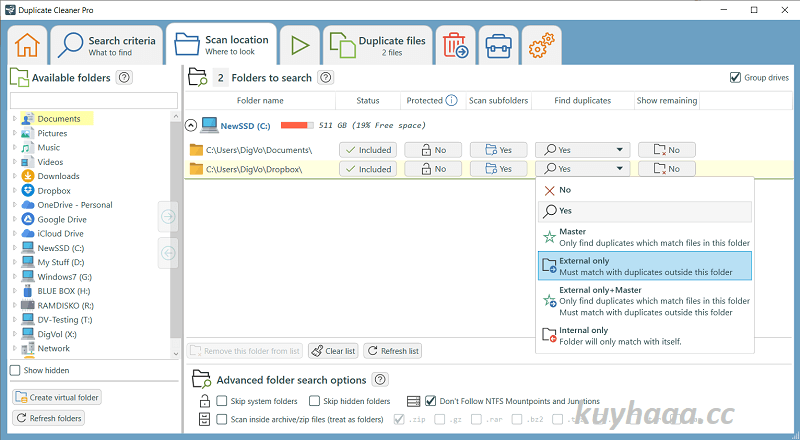Click the Pictures folder icon
This screenshot has width=800, height=440.
tap(28, 133)
